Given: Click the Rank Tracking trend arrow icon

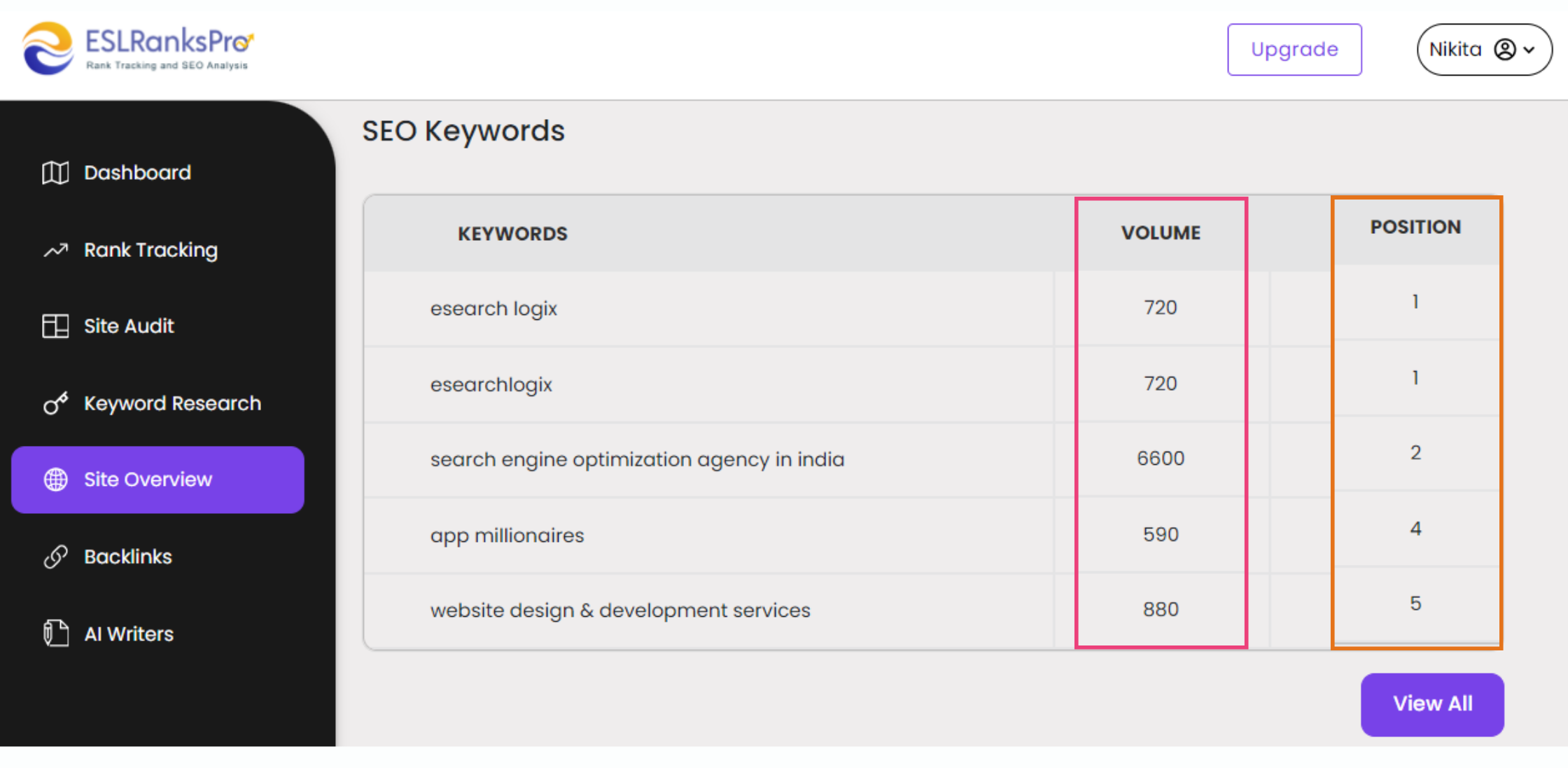Looking at the screenshot, I should [55, 250].
